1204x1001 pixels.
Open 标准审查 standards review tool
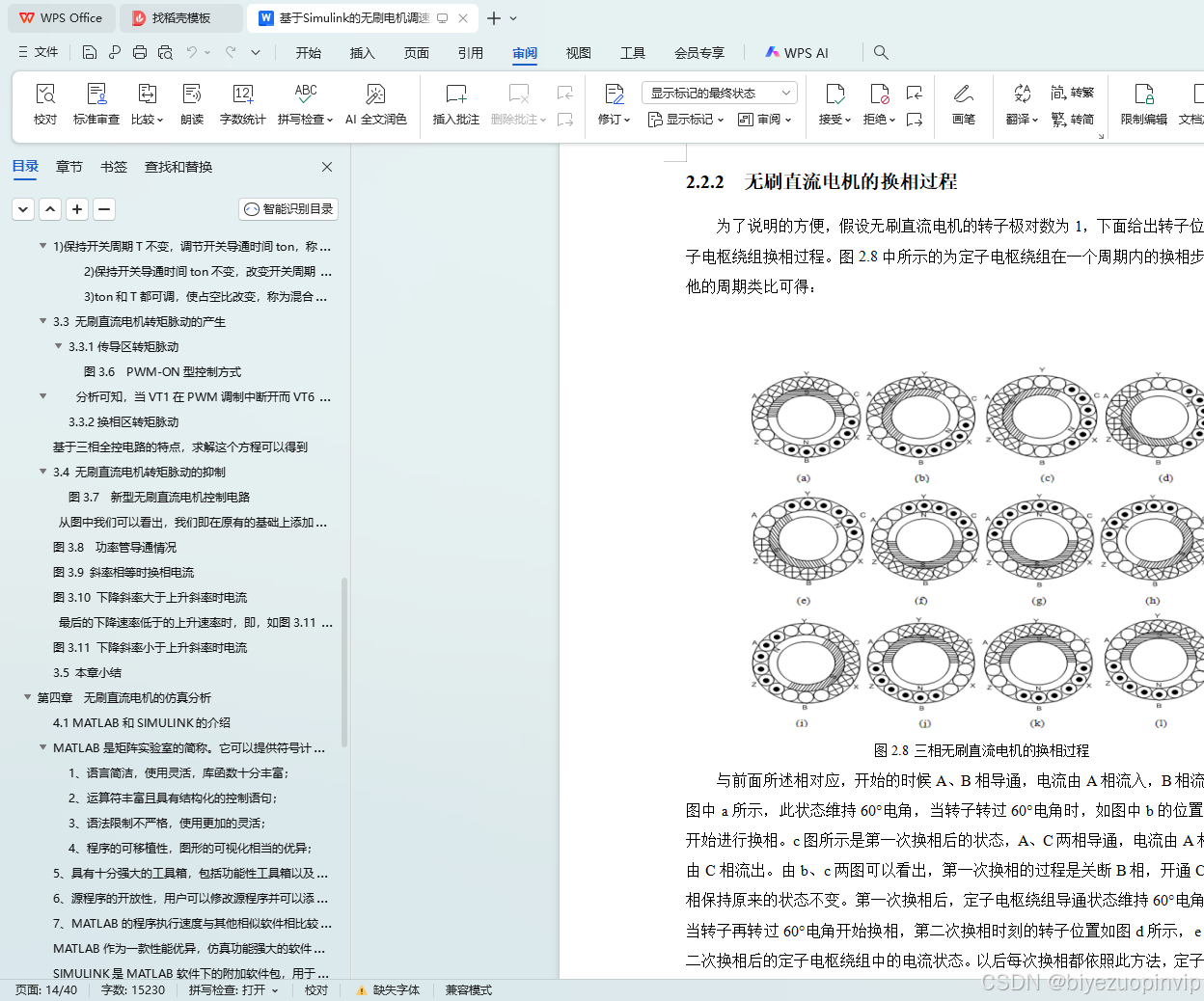click(96, 104)
